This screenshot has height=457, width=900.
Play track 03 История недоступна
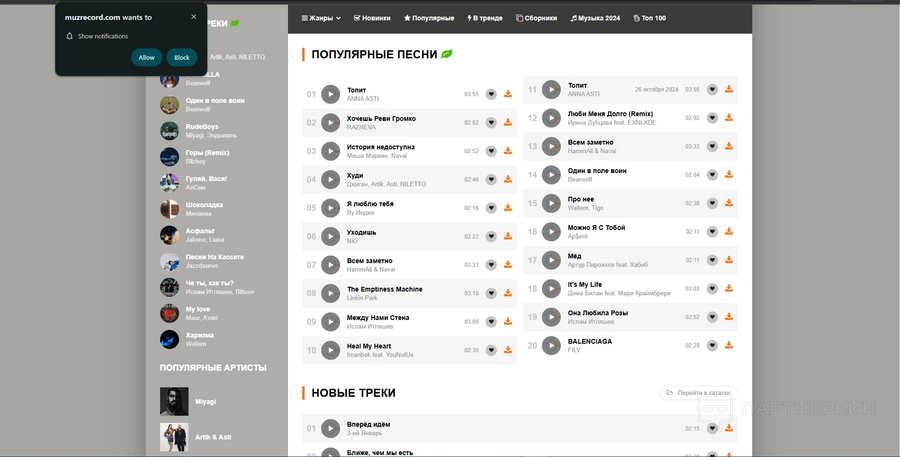(331, 151)
